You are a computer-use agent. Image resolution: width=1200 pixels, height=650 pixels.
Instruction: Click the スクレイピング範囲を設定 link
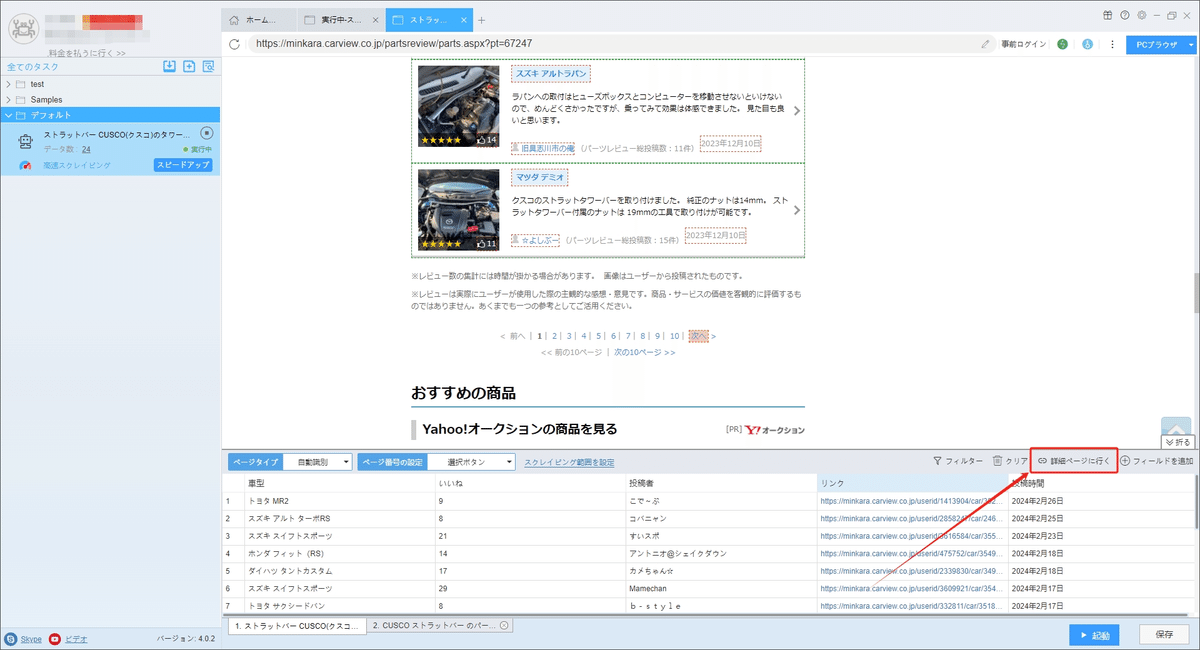coord(569,462)
